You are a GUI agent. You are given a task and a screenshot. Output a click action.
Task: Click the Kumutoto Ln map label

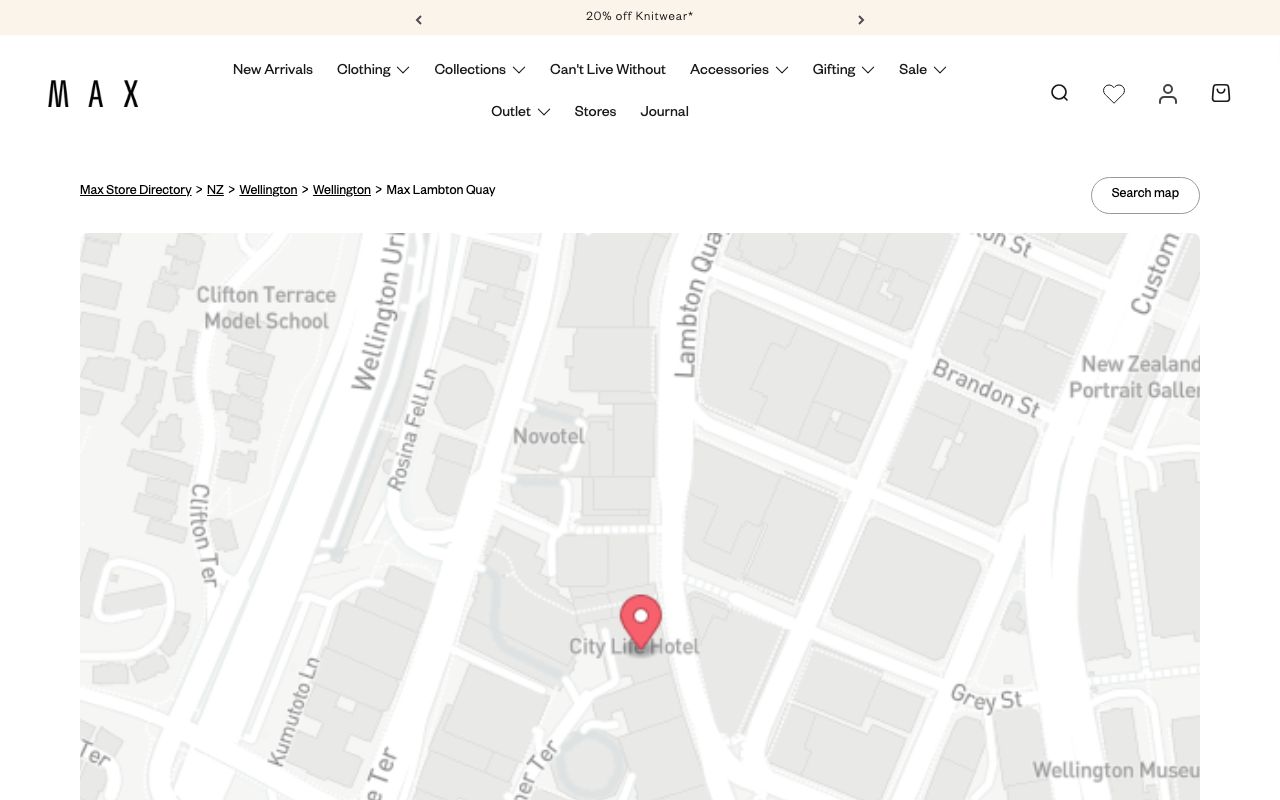point(294,711)
